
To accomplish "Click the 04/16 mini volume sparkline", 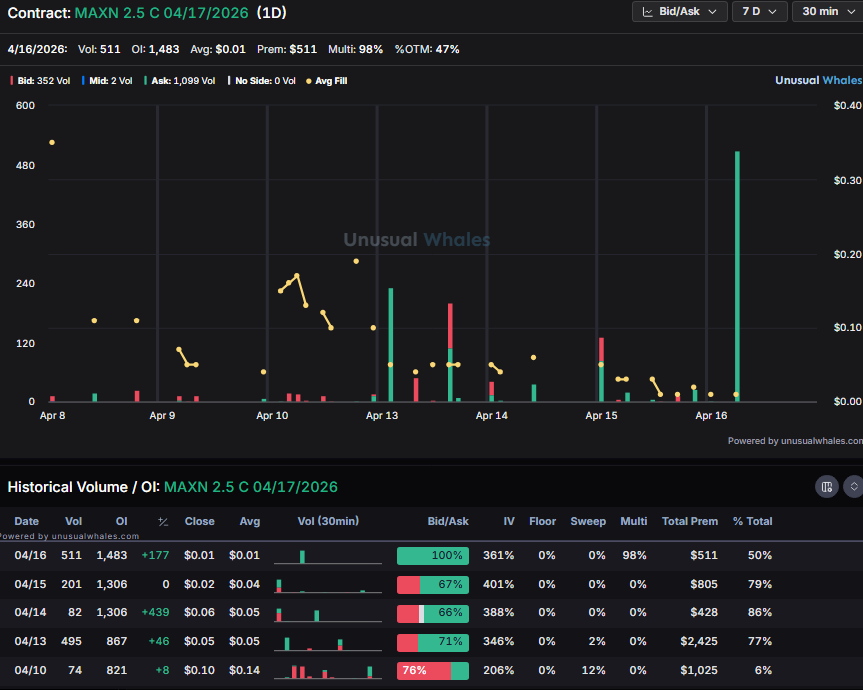I will point(328,556).
